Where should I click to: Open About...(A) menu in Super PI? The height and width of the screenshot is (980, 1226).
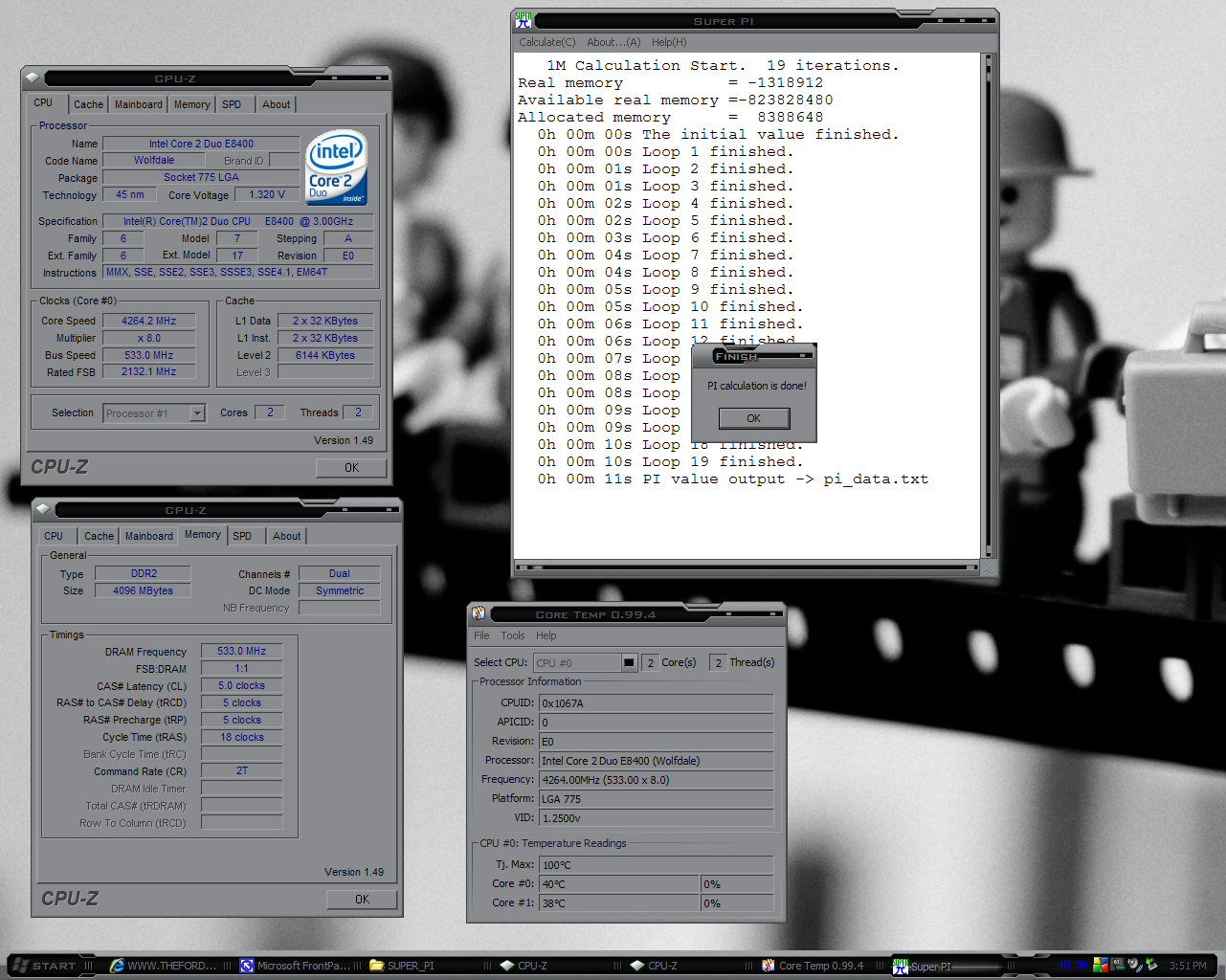[x=613, y=42]
